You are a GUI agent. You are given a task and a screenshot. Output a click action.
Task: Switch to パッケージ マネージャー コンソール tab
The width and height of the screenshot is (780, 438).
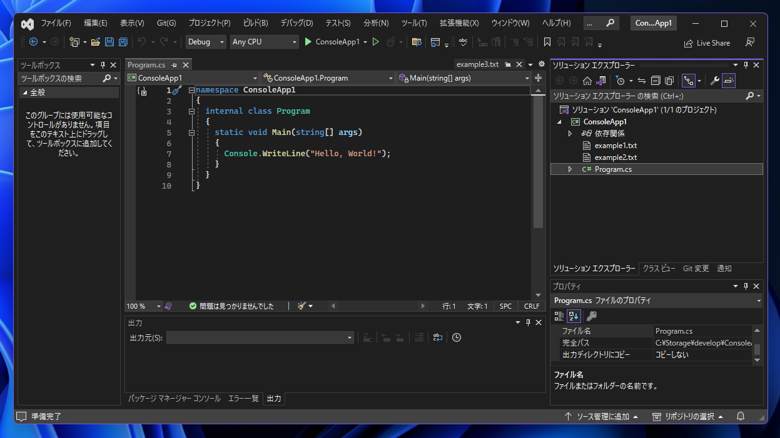(174, 399)
